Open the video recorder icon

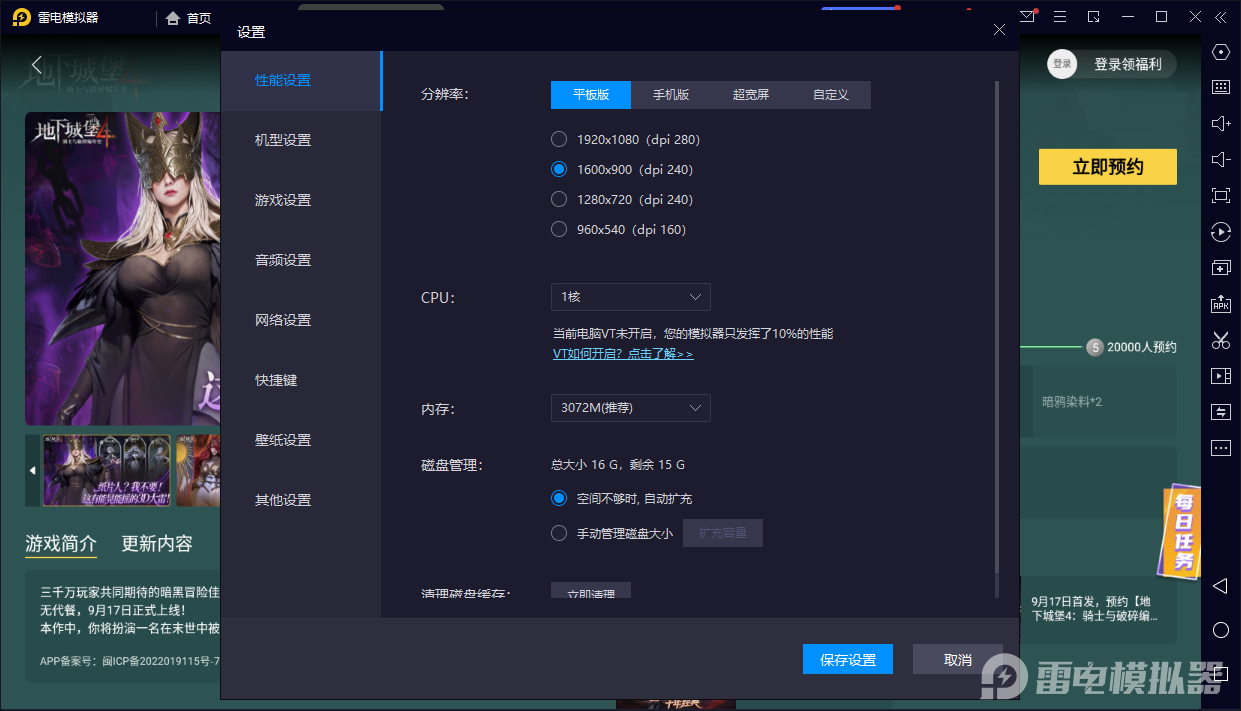pyautogui.click(x=1220, y=376)
